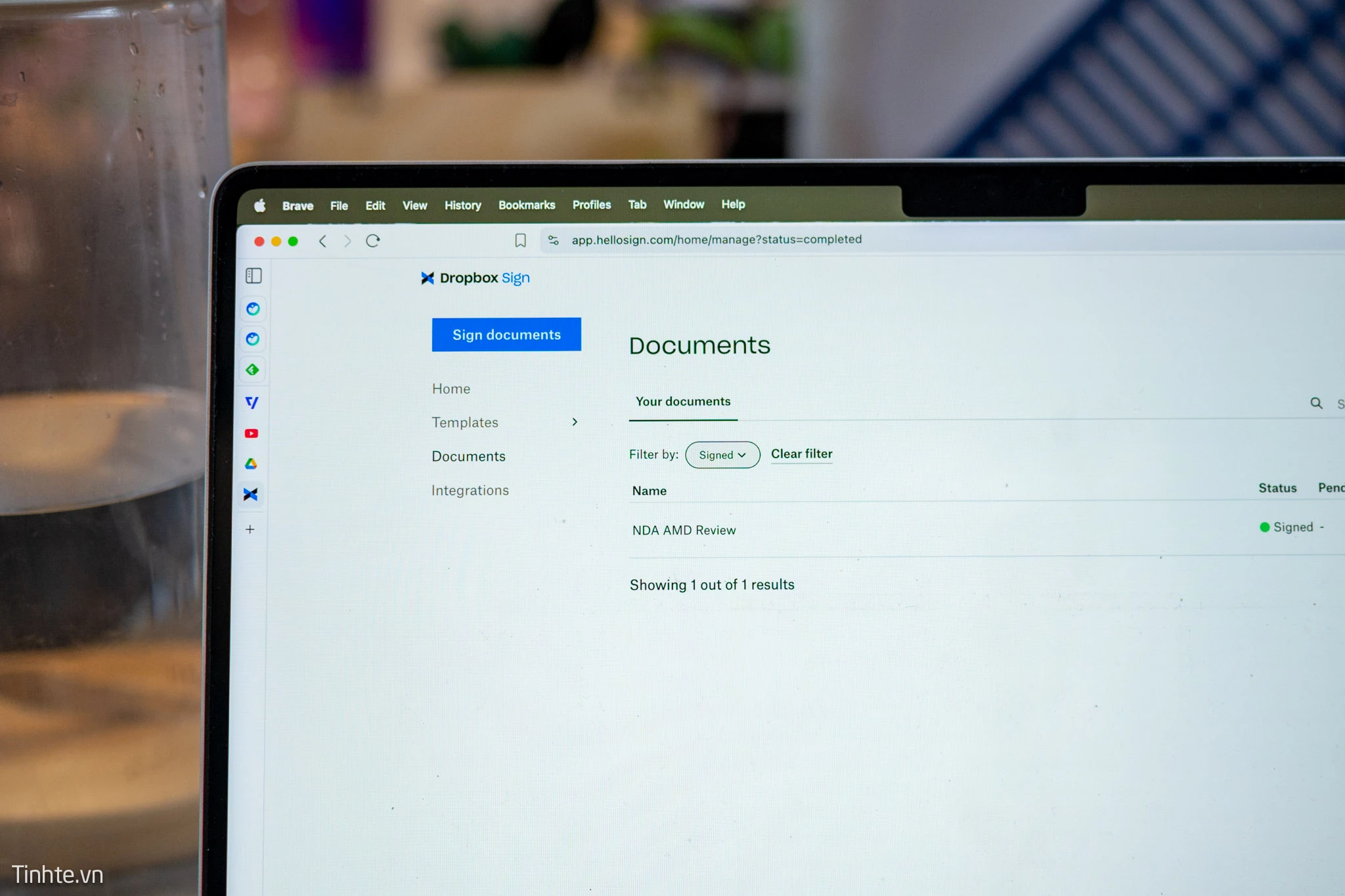Open the Signed filter dropdown
This screenshot has height=896, width=1345.
[722, 455]
